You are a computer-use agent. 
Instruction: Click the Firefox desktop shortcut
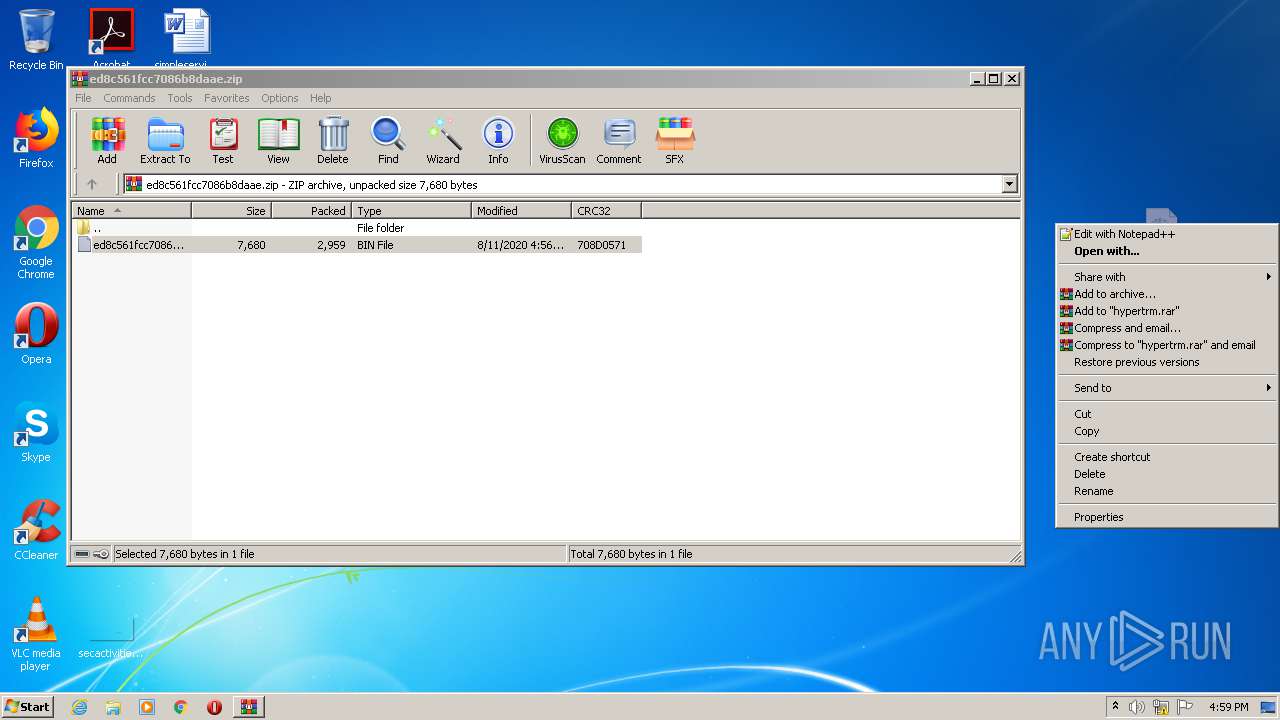[36, 139]
